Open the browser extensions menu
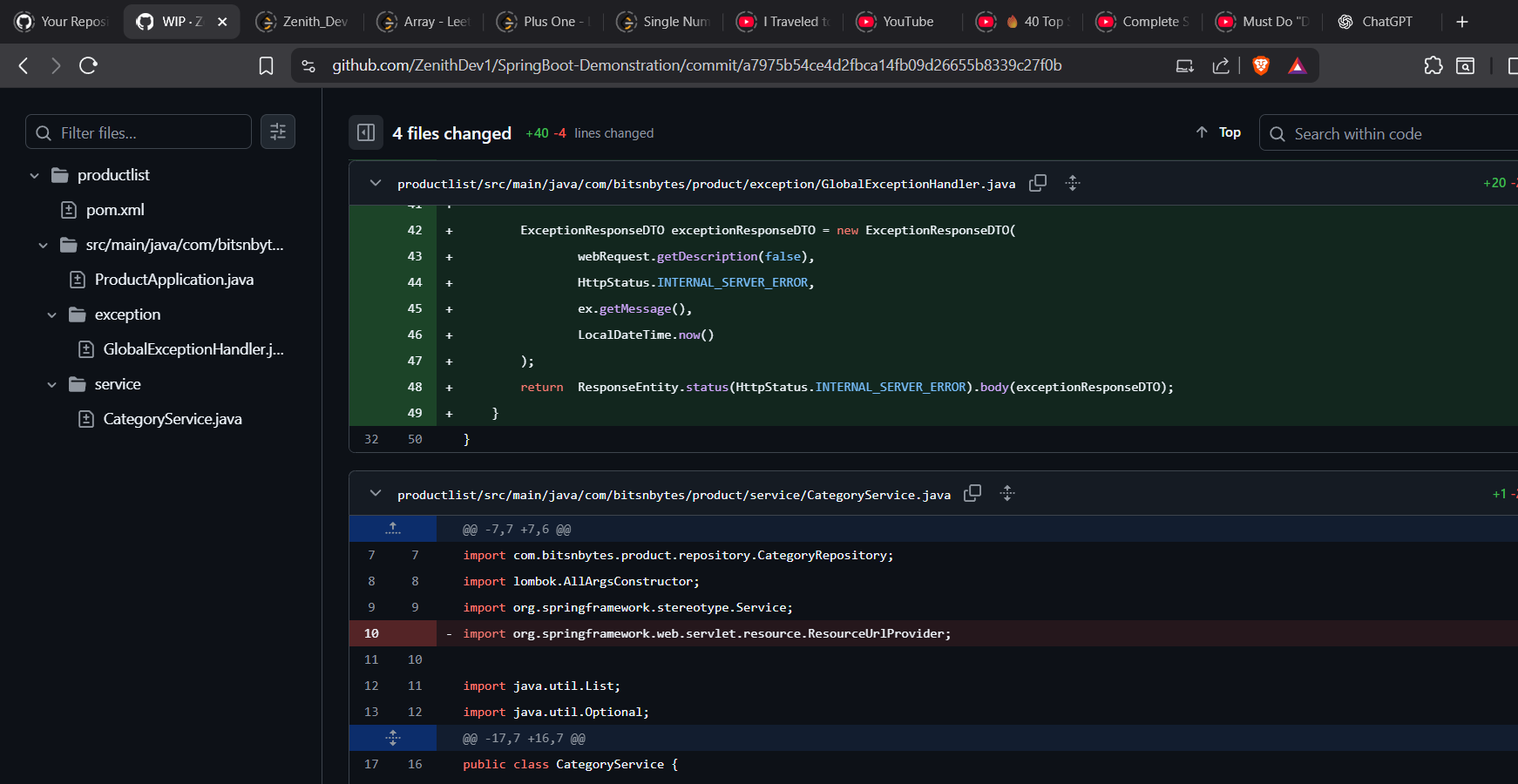Screen dimensions: 1518x784 pyautogui.click(x=1433, y=64)
